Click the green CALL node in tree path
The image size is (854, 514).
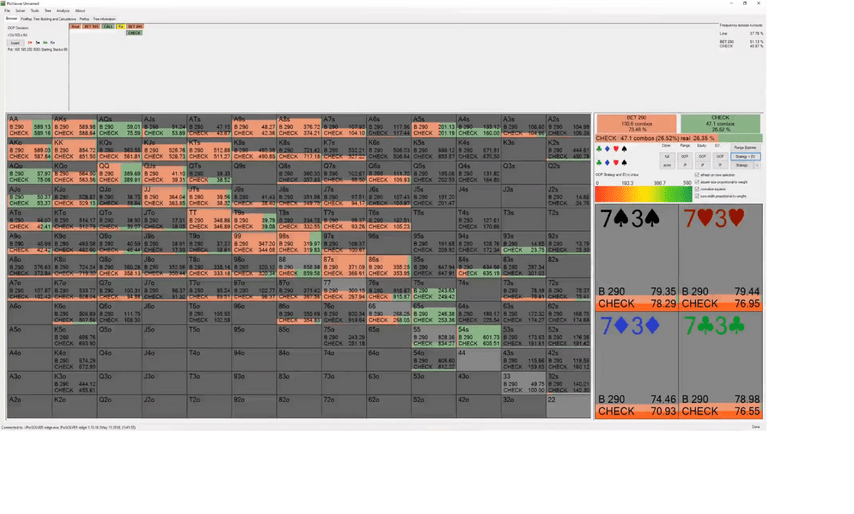point(108,27)
